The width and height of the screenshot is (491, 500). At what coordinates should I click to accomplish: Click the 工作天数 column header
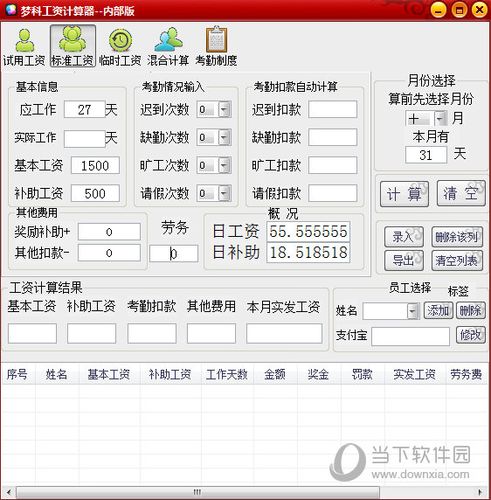click(x=227, y=374)
